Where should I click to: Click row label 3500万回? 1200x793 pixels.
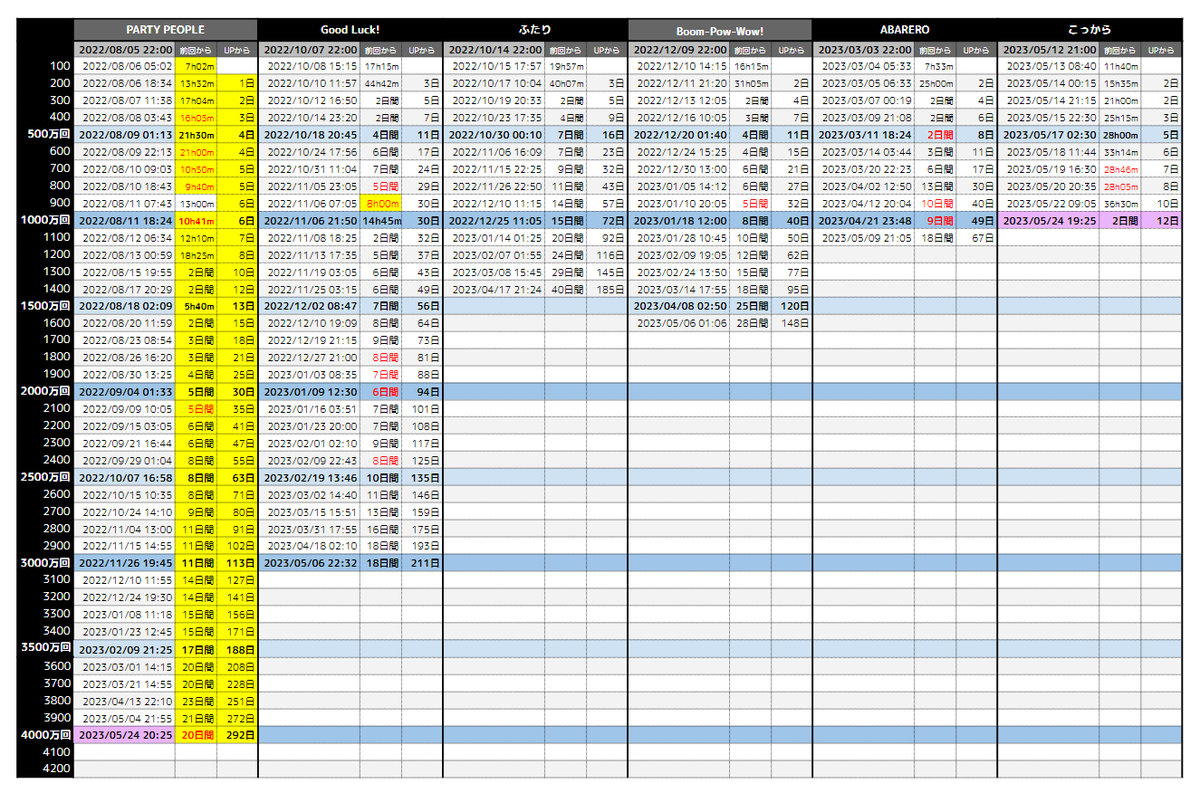coord(47,648)
